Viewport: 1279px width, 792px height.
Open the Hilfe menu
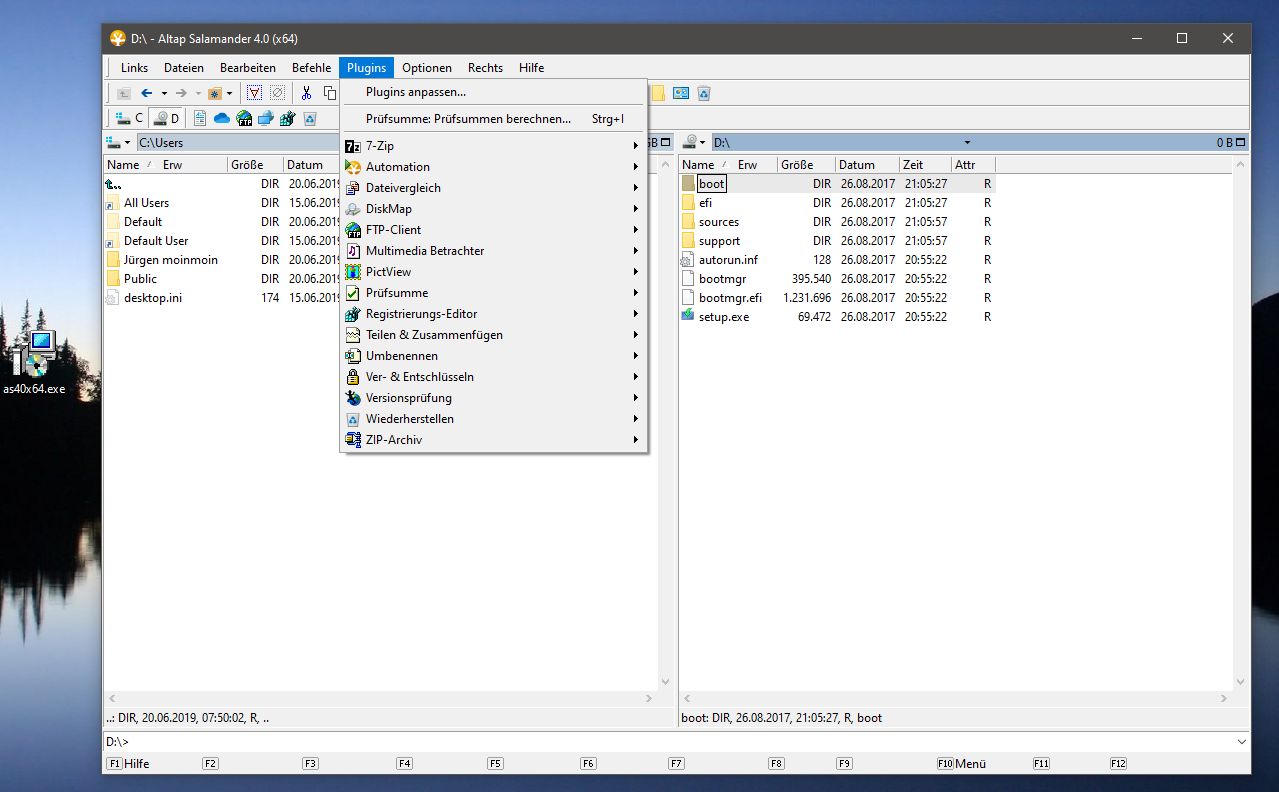click(532, 67)
